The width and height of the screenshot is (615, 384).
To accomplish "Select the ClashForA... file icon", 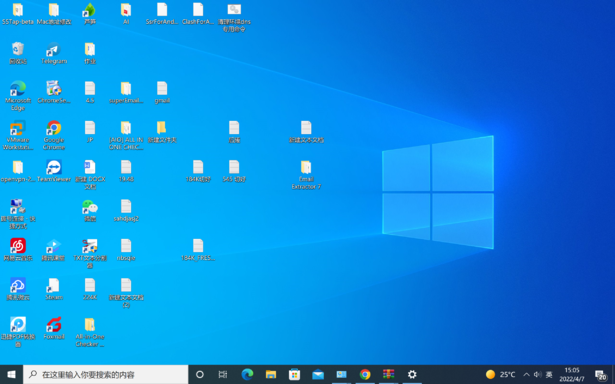I will click(198, 14).
